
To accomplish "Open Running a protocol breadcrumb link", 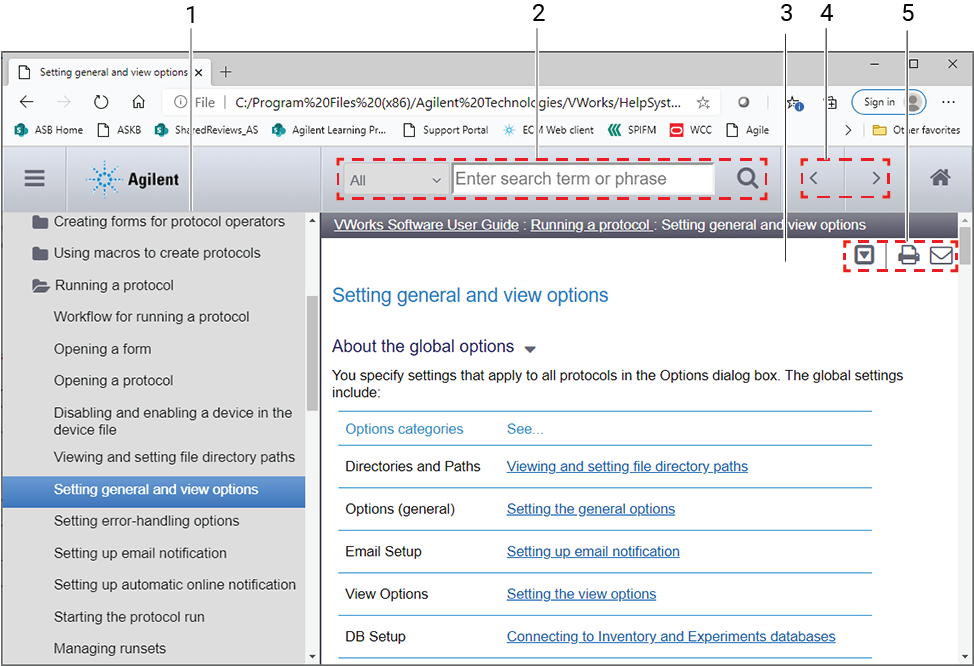I will 589,225.
